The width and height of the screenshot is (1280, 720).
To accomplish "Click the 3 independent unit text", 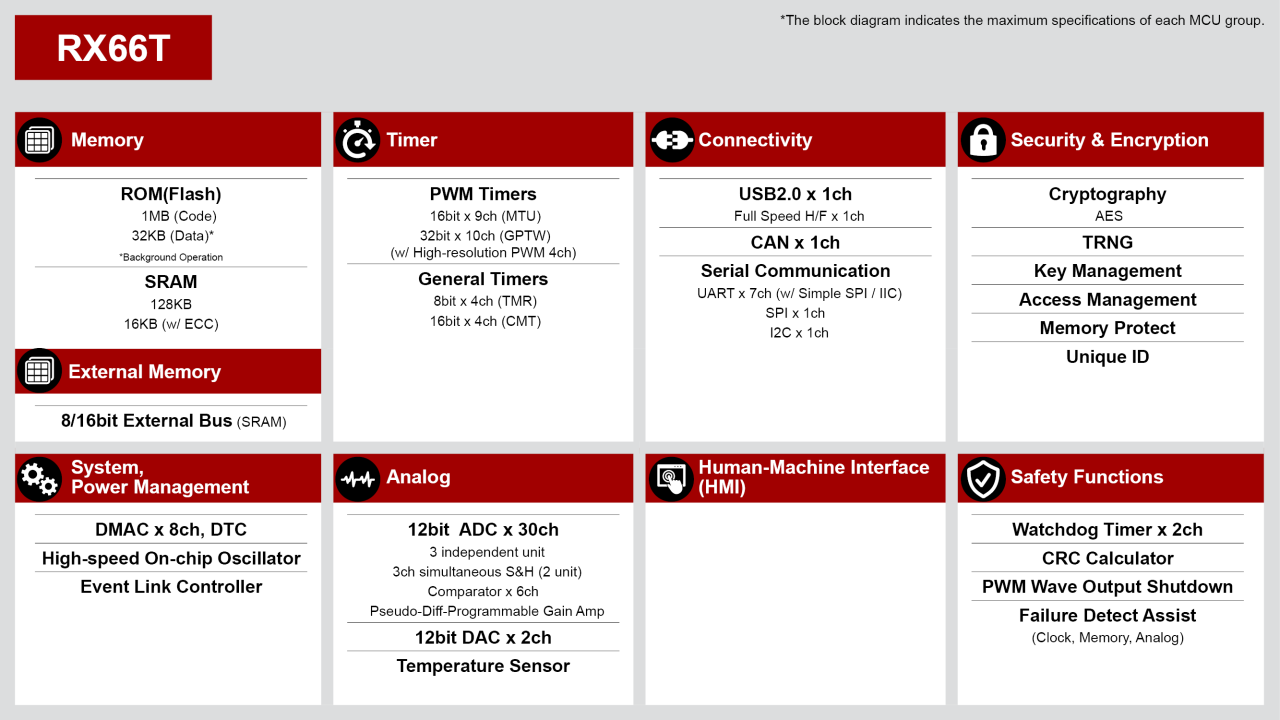I will click(x=487, y=552).
